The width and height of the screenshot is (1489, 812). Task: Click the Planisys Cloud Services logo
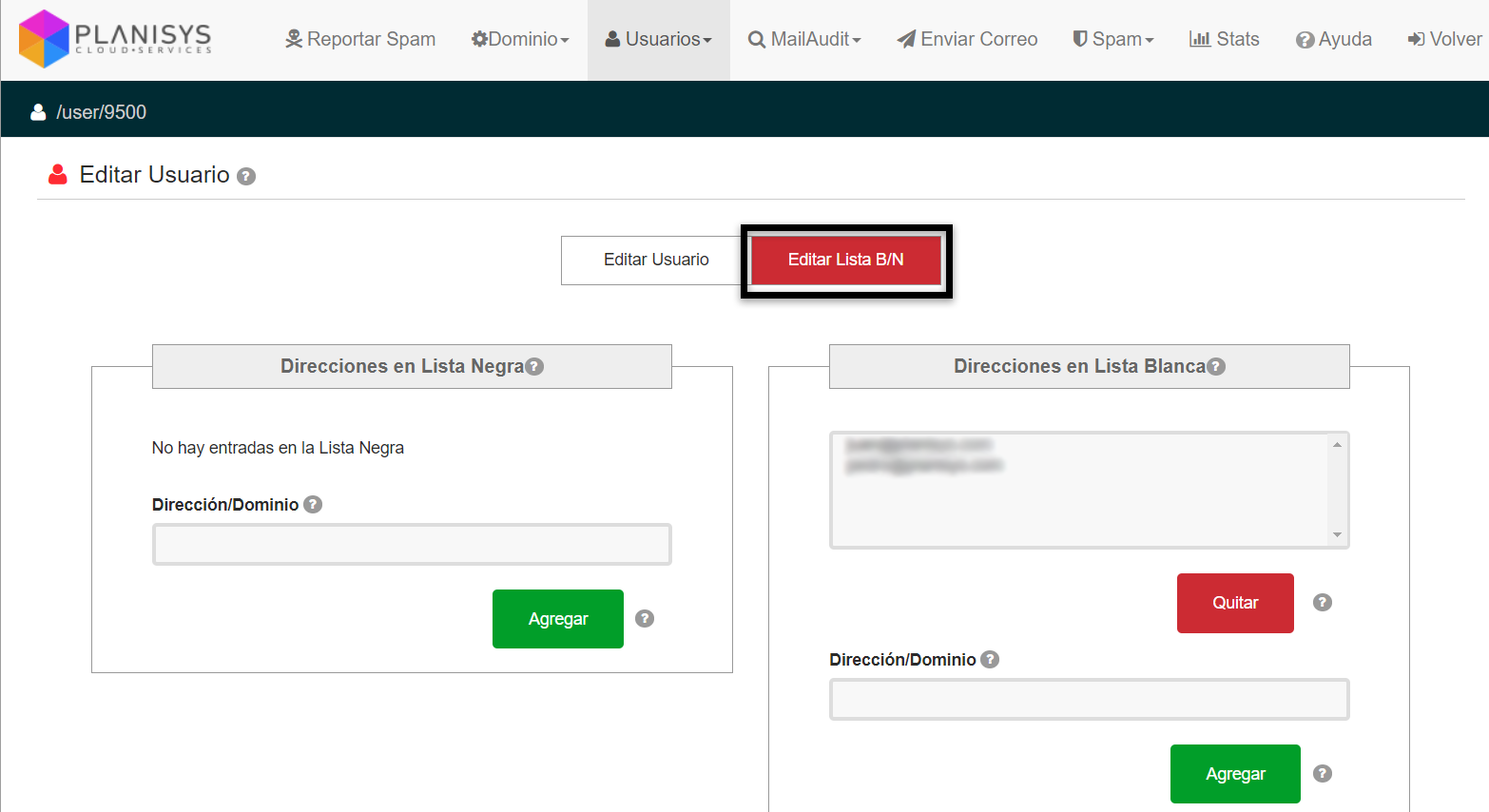[x=112, y=38]
